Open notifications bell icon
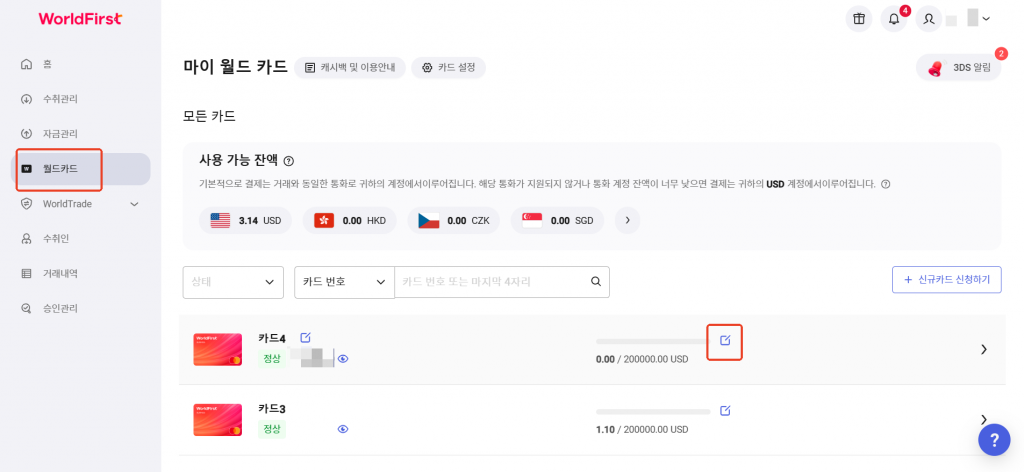This screenshot has width=1024, height=472. pos(894,19)
